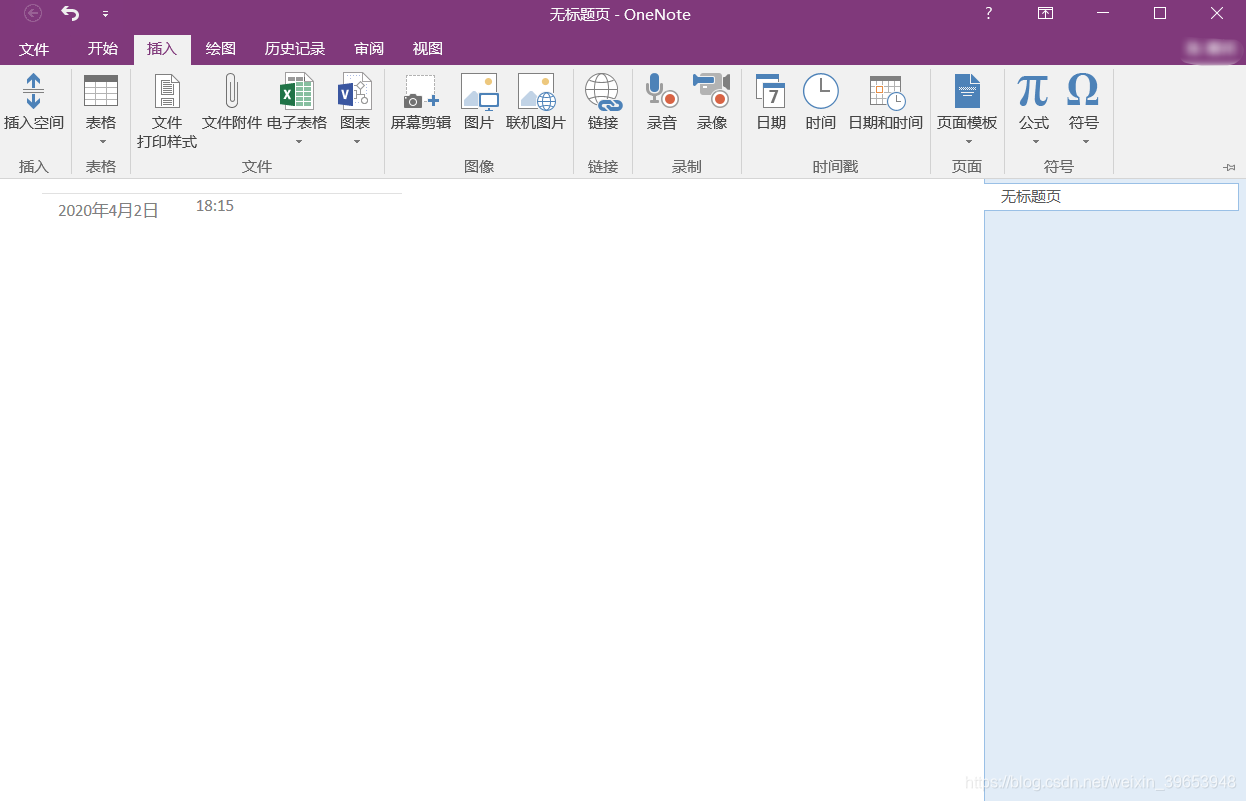Insert a Symbol (符号) omega icon

pos(1083,91)
